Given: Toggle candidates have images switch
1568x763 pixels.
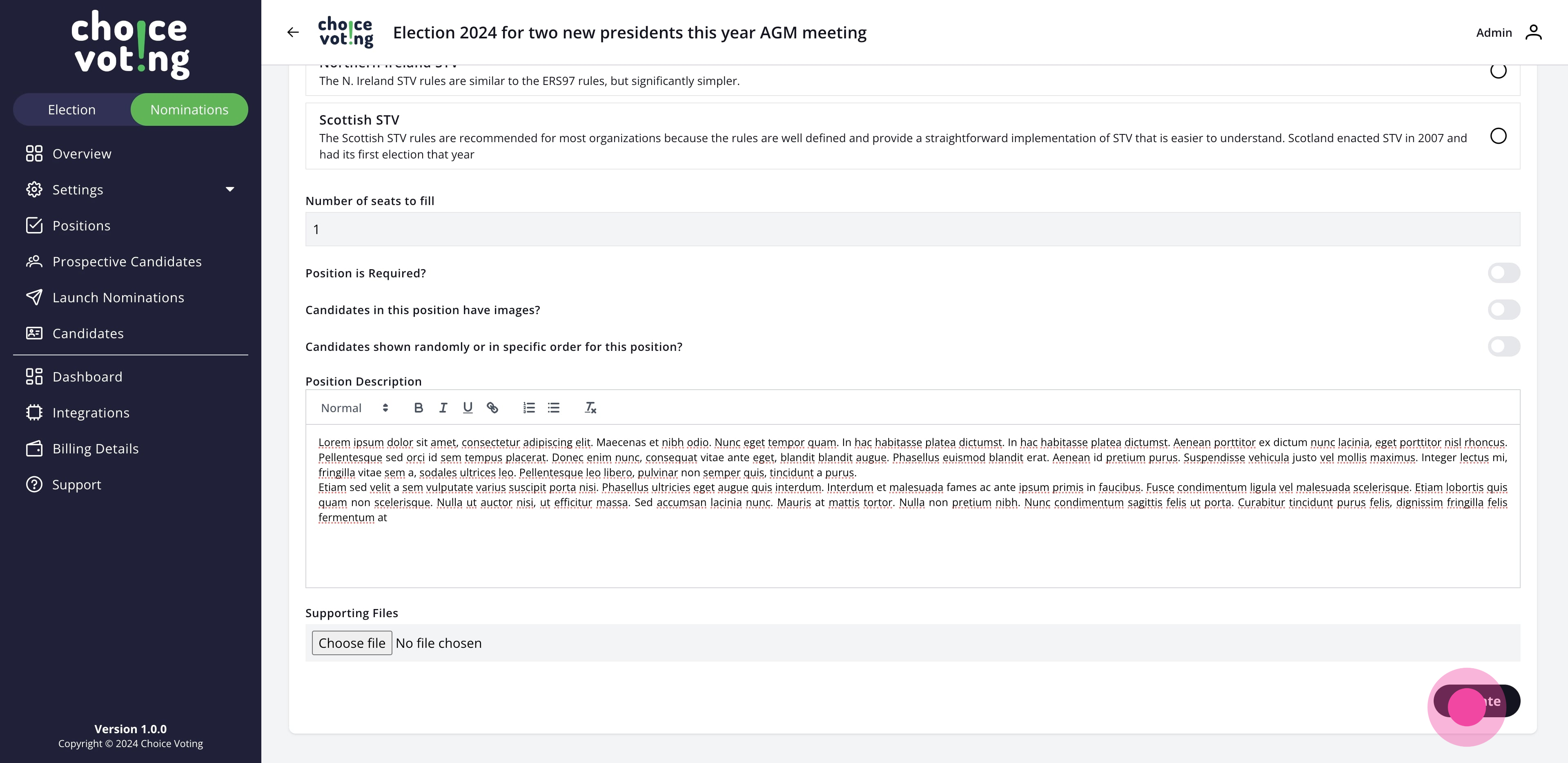Looking at the screenshot, I should pos(1503,310).
